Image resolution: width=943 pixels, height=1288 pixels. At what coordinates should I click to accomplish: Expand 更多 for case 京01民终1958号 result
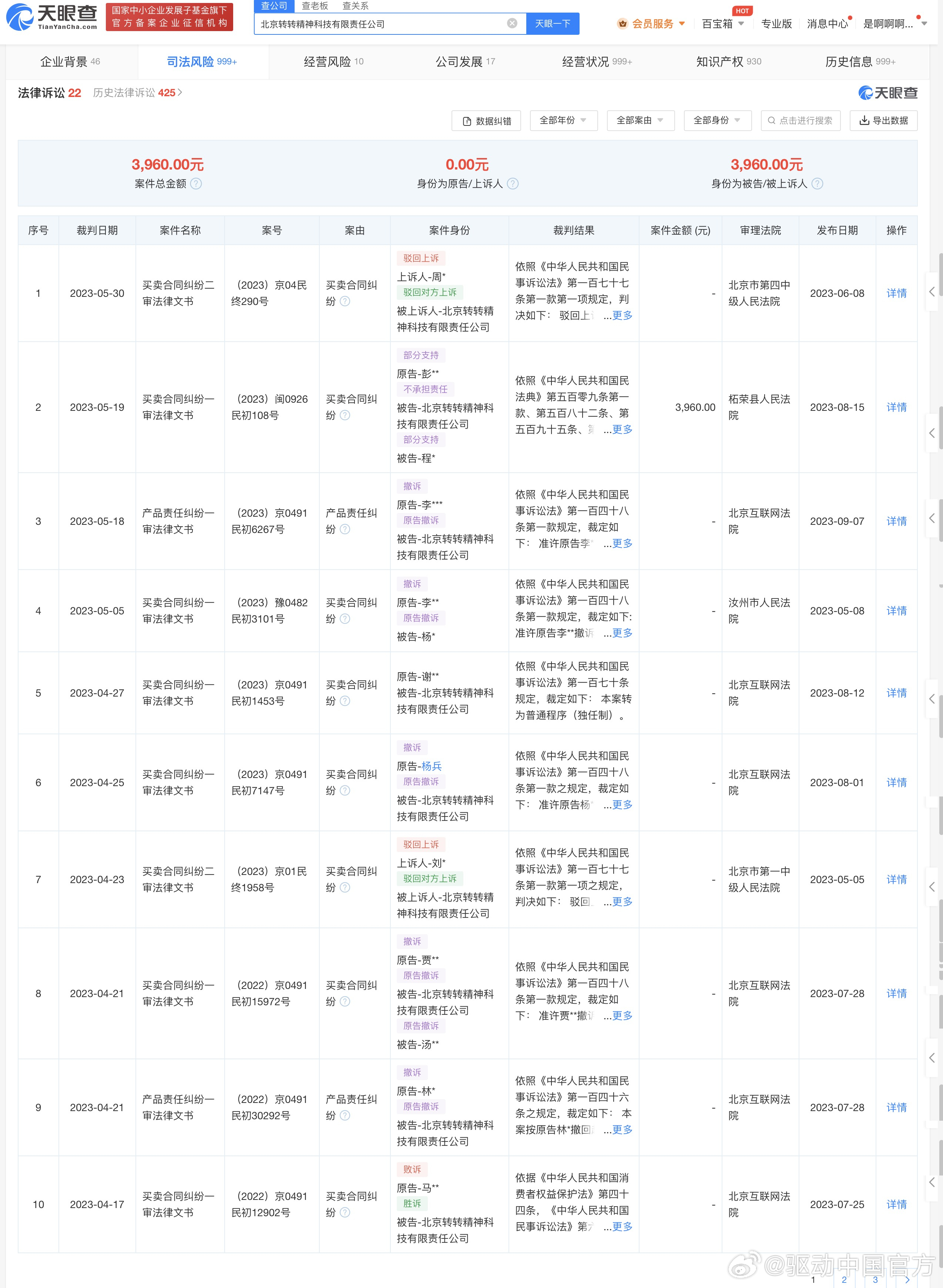[622, 902]
